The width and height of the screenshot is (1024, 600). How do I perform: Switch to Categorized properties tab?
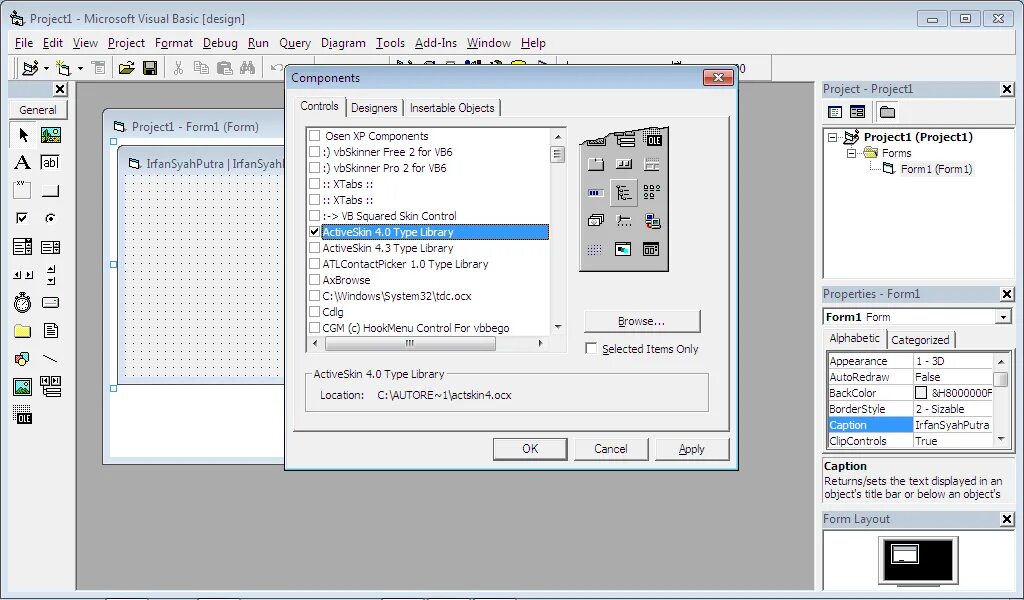[x=920, y=339]
